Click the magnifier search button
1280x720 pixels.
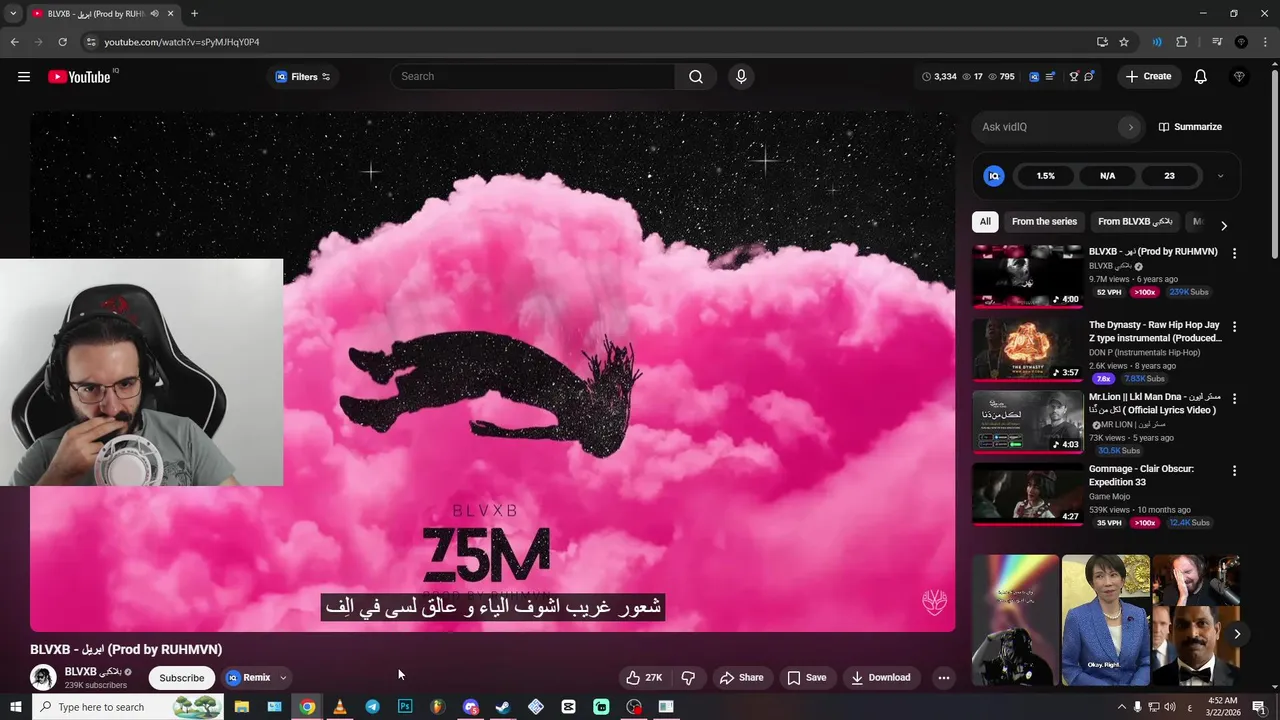click(x=696, y=77)
